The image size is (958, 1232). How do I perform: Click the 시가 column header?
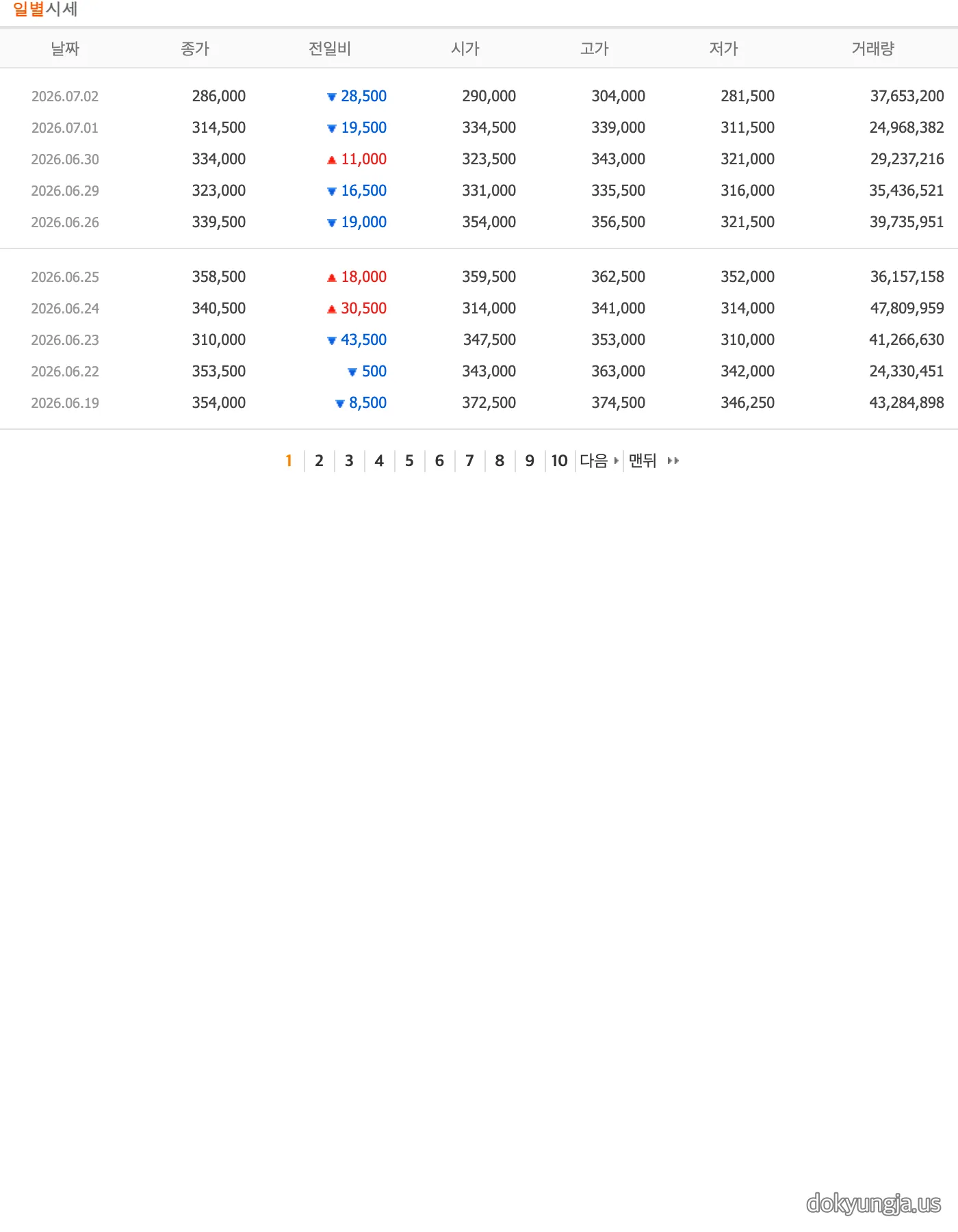coord(465,49)
